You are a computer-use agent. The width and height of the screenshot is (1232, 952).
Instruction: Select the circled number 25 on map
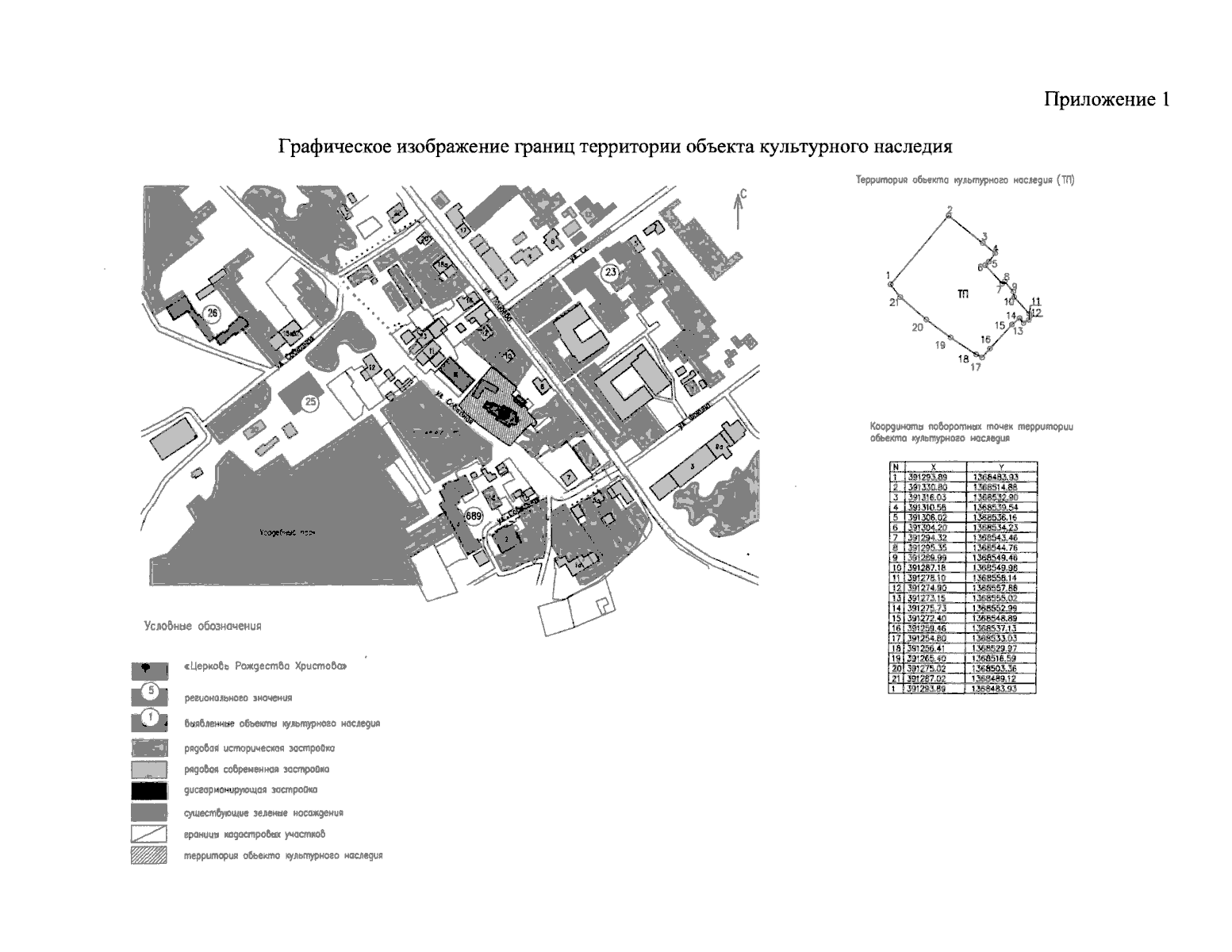(x=311, y=402)
